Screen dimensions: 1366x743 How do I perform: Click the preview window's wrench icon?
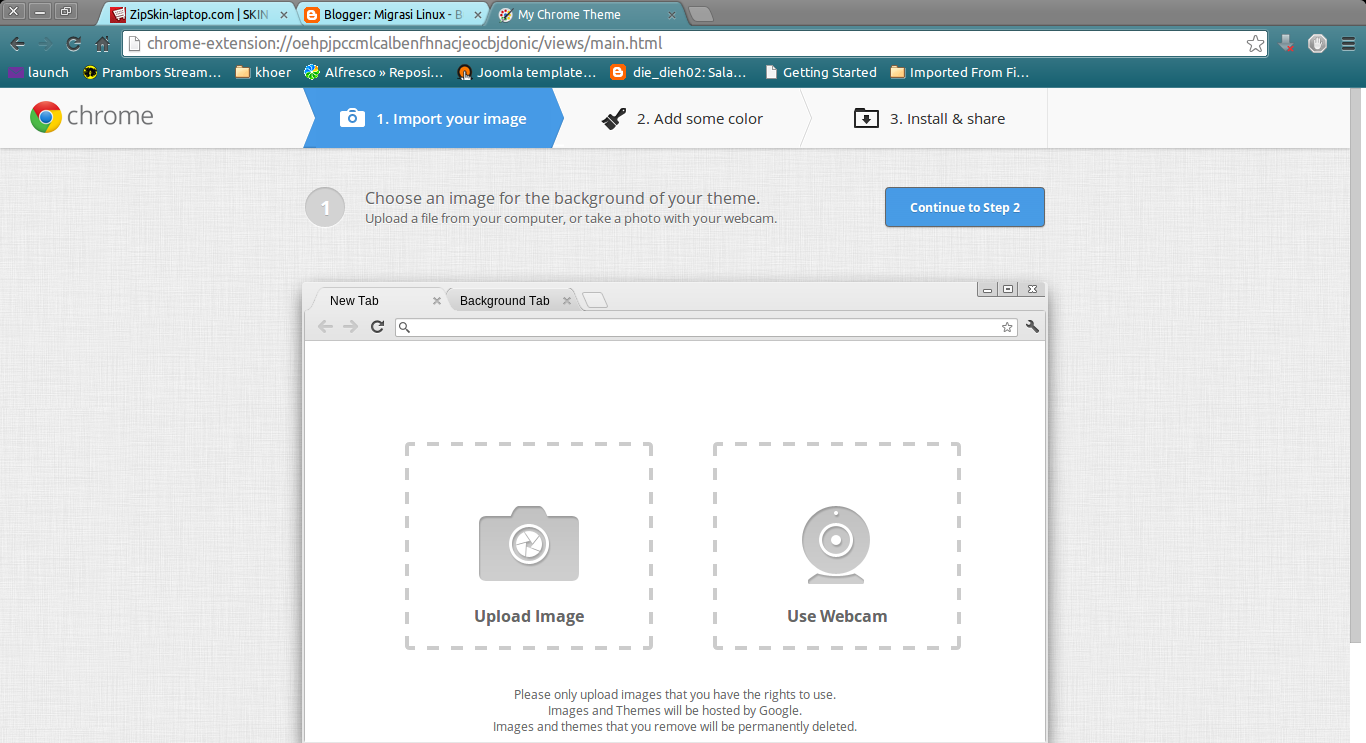[1033, 326]
